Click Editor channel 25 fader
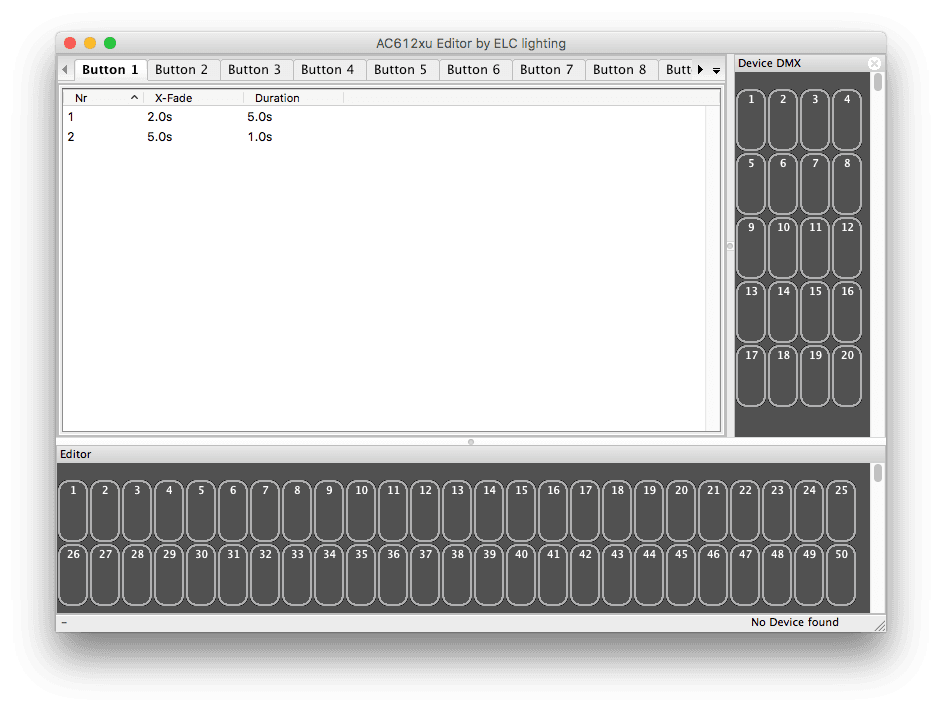Screen dimensions: 942x712 [x=841, y=511]
